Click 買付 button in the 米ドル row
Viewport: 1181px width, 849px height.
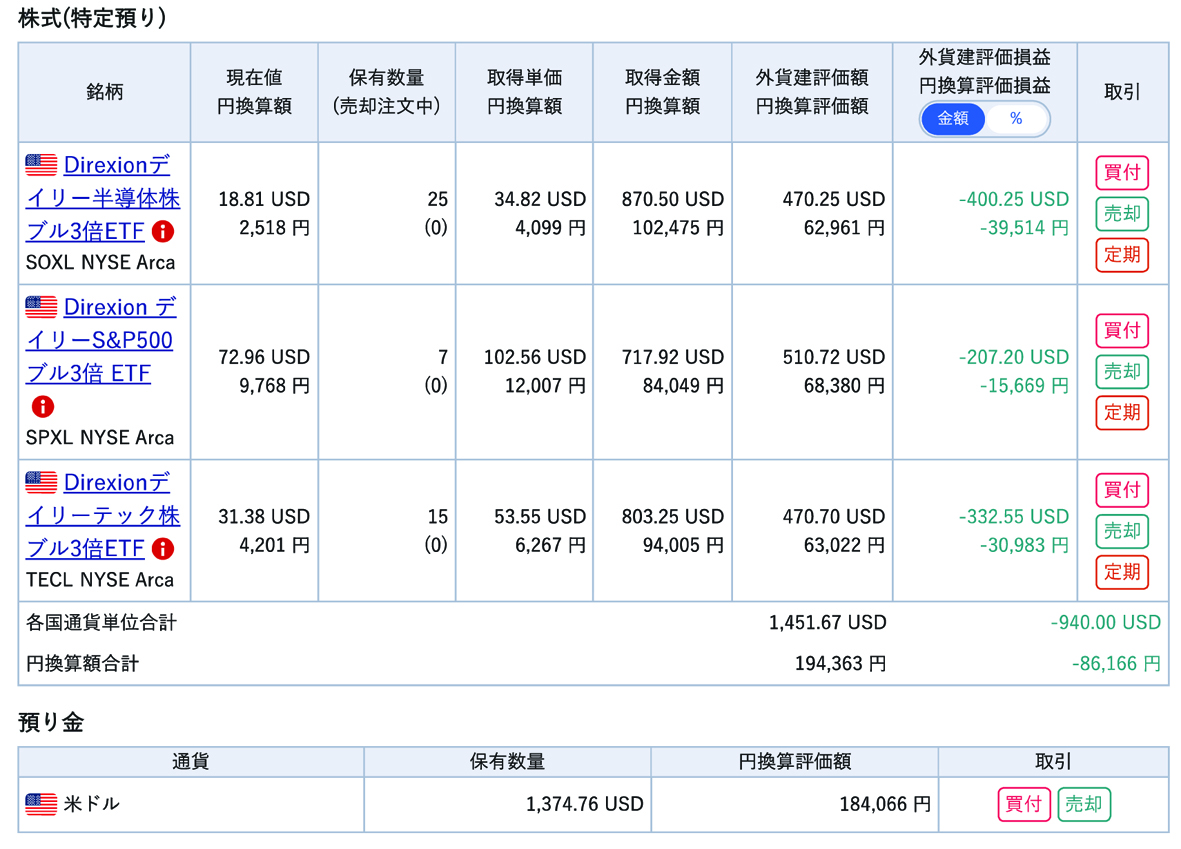tap(1024, 805)
